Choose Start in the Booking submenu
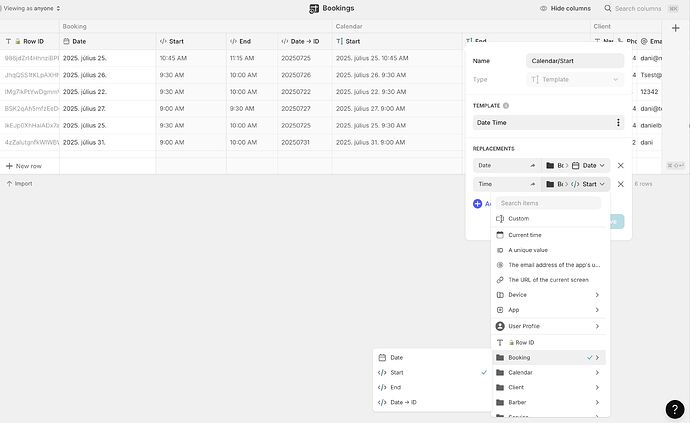The width and height of the screenshot is (690, 423). (x=432, y=372)
